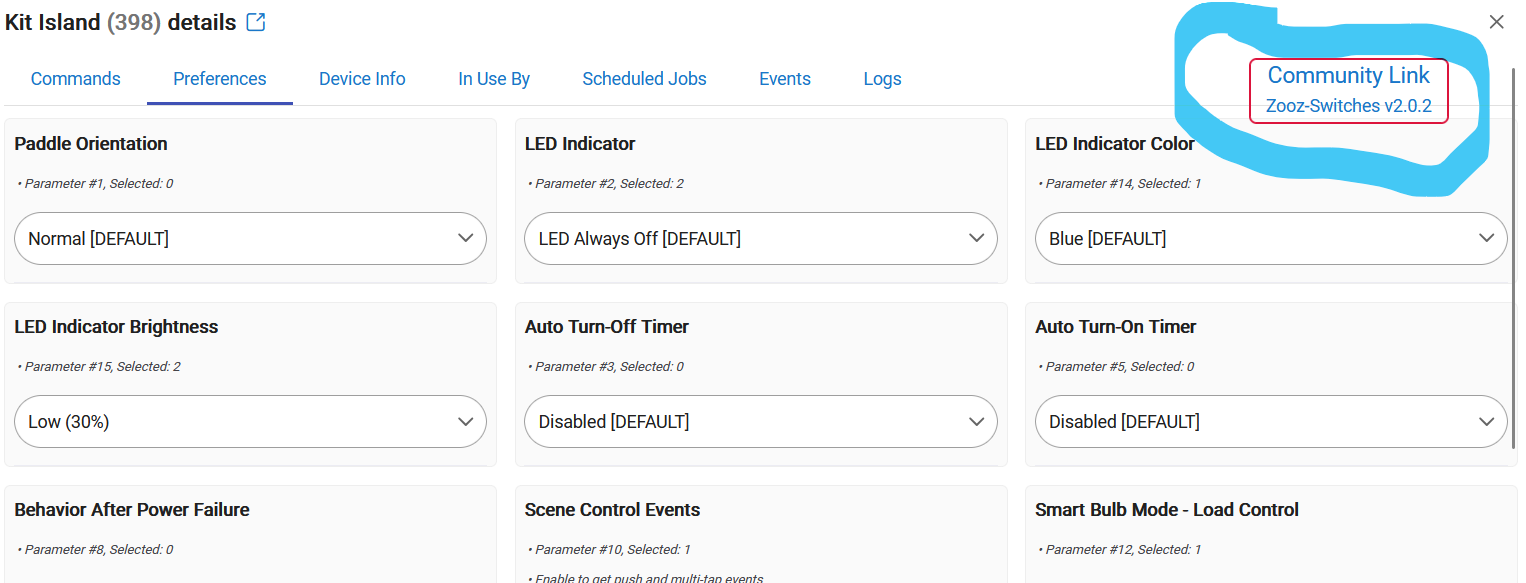Open the Normal [DEFAULT] paddle orientation dropdown

[250, 238]
